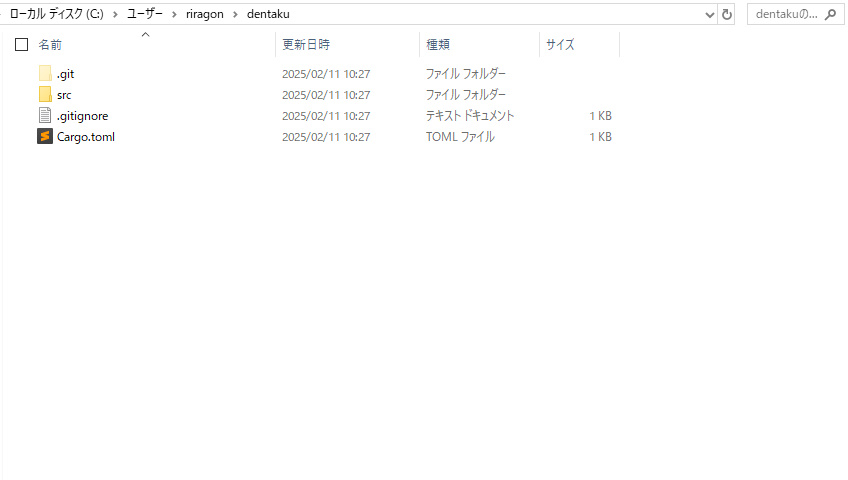Sort by 更新日時 column header
Screen dimensions: 848x480
[306, 45]
